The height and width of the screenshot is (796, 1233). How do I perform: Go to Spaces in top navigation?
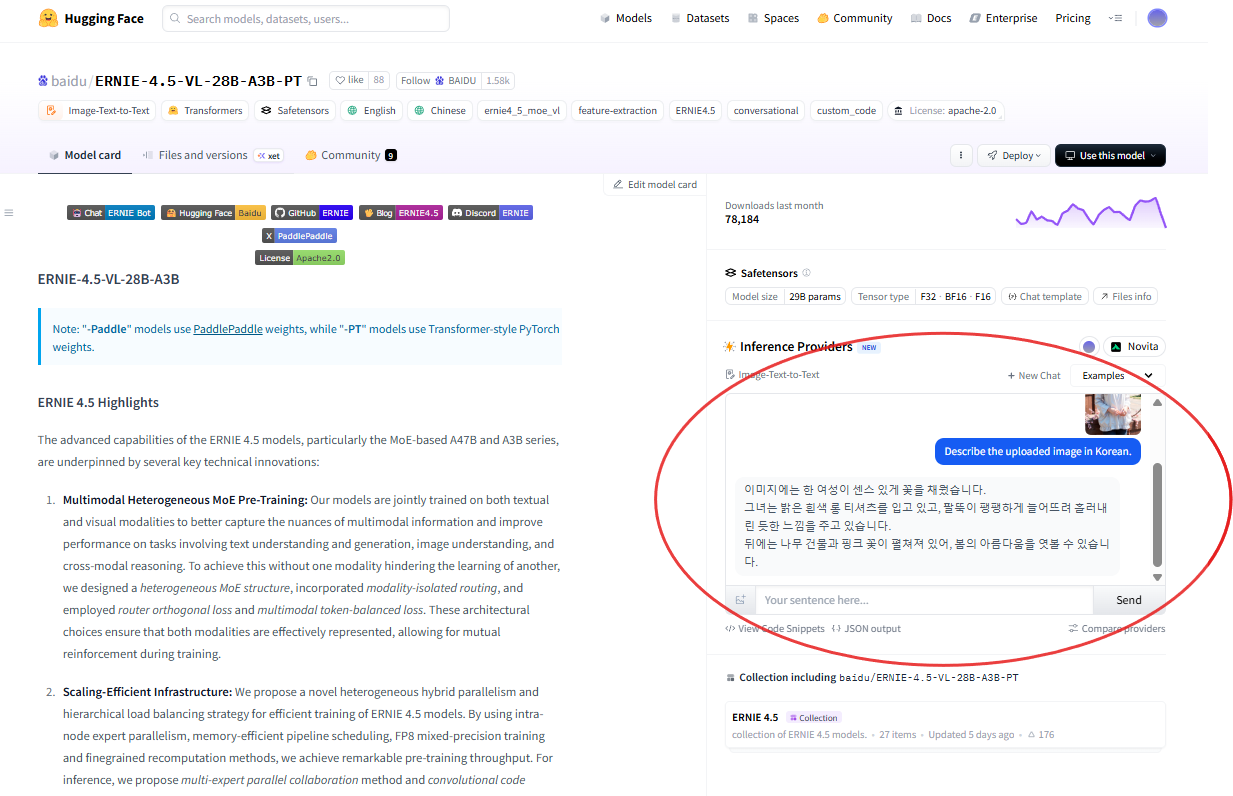(773, 18)
